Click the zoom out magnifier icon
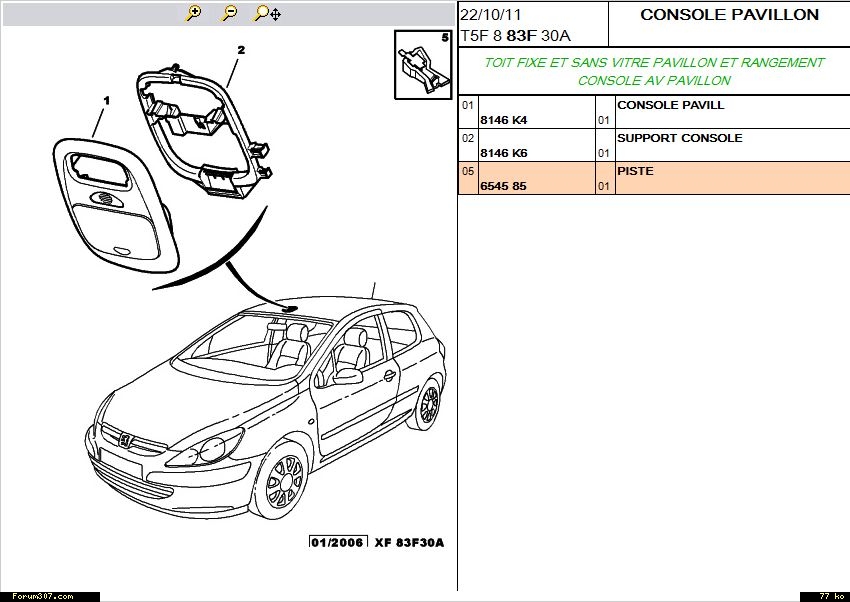Image resolution: width=850 pixels, height=602 pixels. [x=229, y=13]
